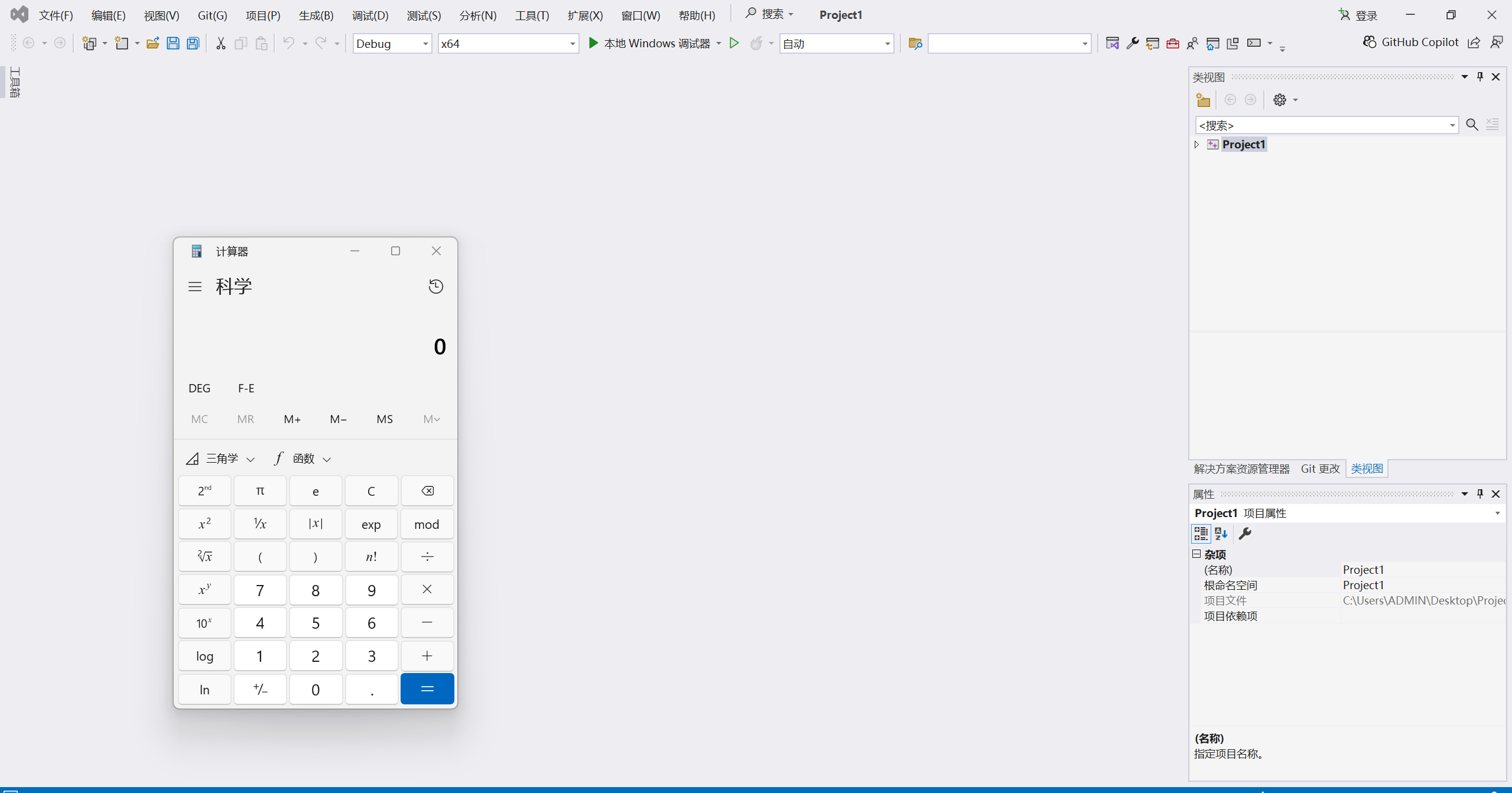1512x793 pixels.
Task: Open the 生成(B) Build menu
Action: 316,15
